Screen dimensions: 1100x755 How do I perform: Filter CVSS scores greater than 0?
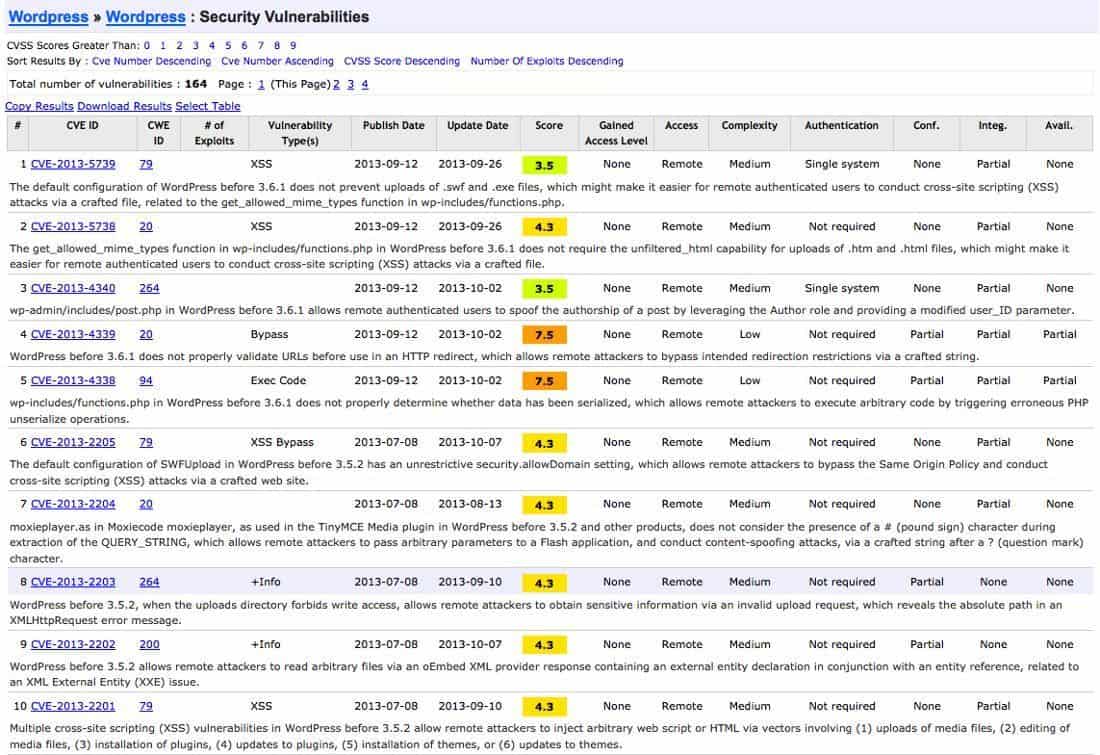(x=147, y=46)
